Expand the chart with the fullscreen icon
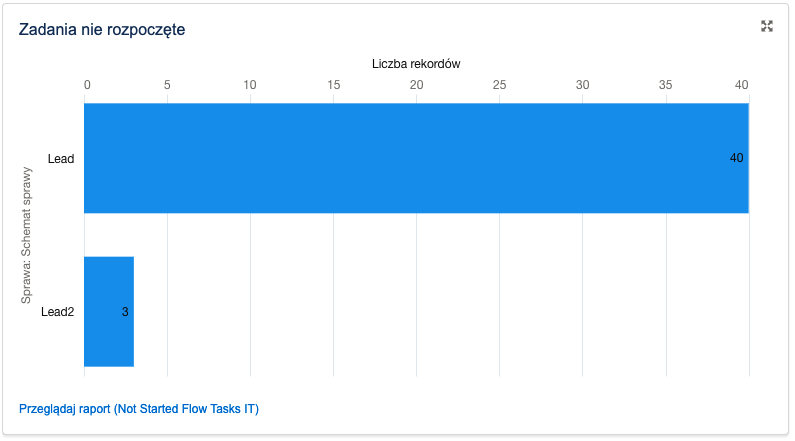The height and width of the screenshot is (441, 795). pyautogui.click(x=767, y=26)
